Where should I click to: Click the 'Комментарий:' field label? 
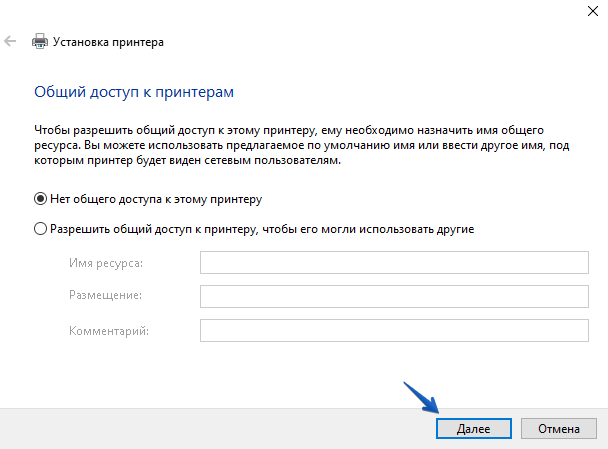point(109,331)
